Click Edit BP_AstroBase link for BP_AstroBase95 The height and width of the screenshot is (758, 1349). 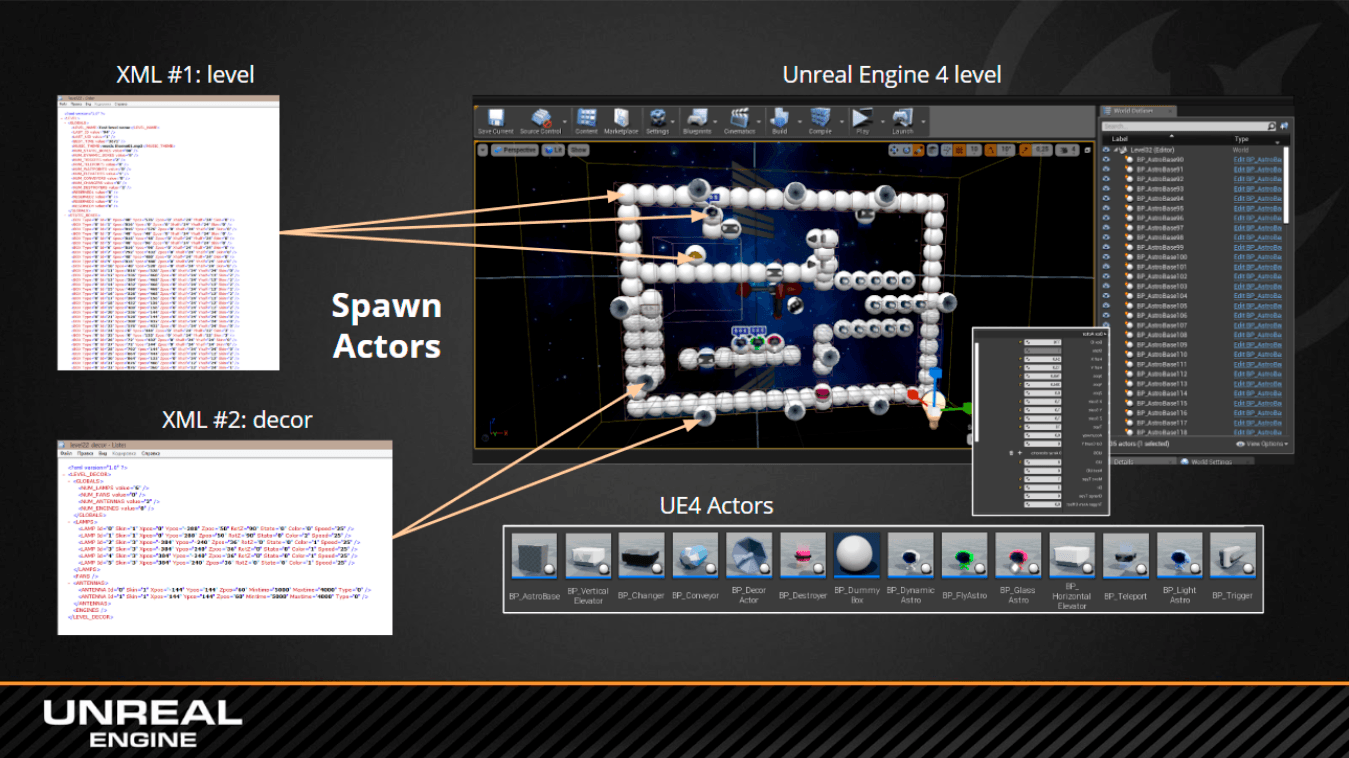tap(1258, 208)
